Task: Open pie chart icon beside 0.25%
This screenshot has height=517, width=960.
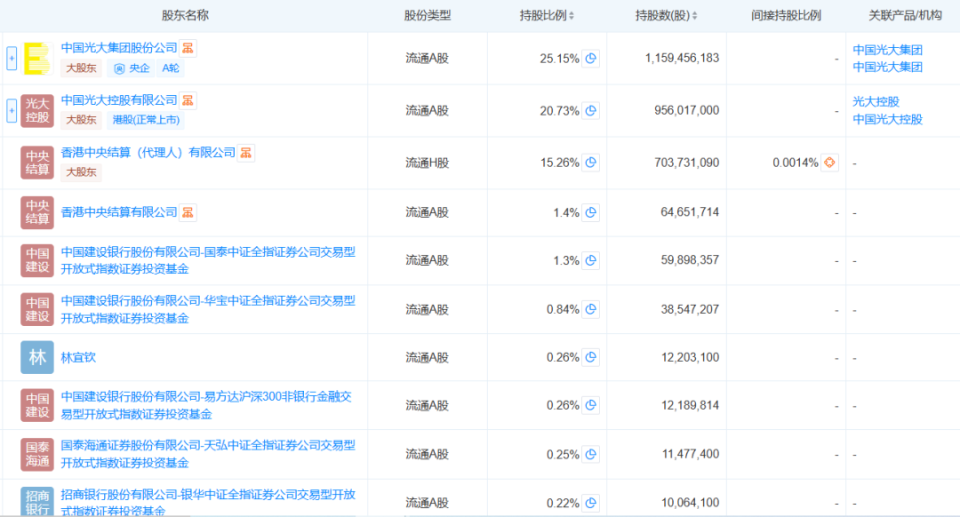Action: 591,454
